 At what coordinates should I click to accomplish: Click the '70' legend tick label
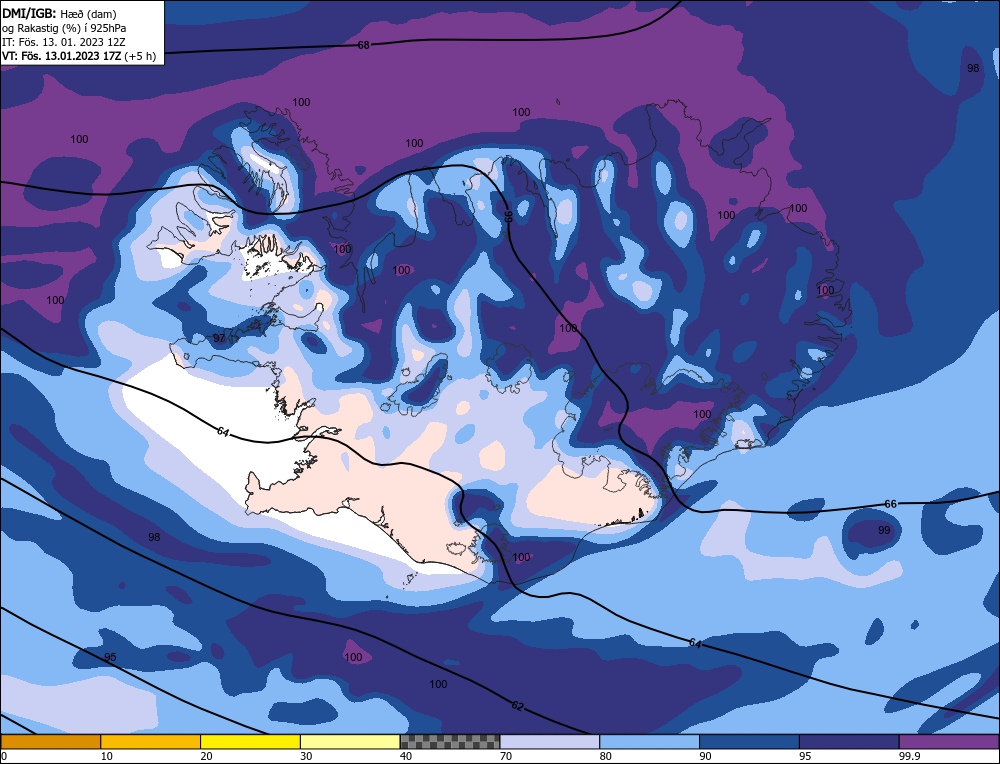[506, 756]
